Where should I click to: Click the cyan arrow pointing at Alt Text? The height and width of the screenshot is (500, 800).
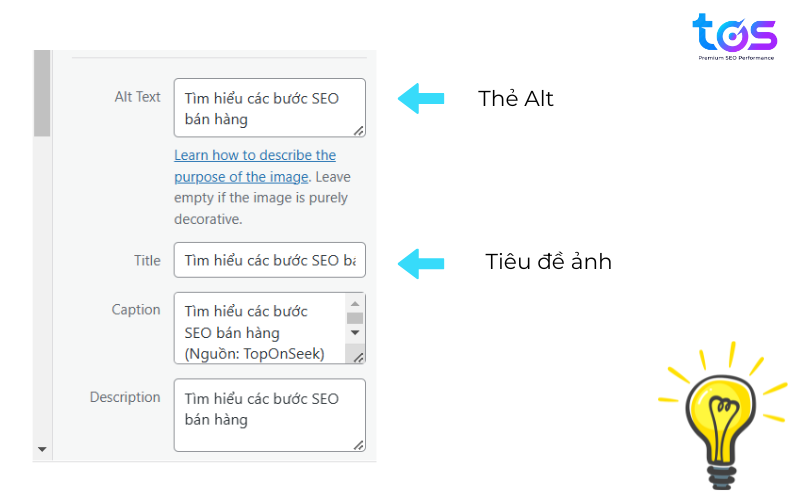[x=421, y=98]
